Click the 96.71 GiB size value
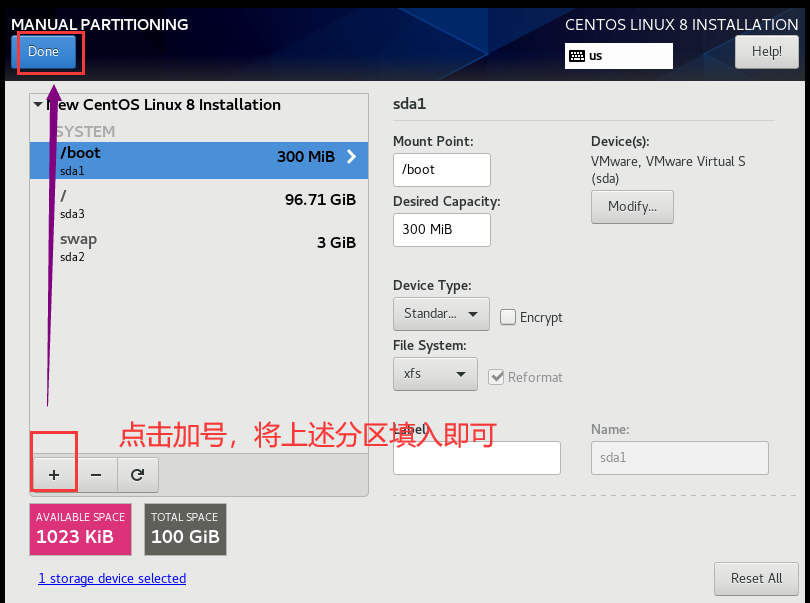 (320, 200)
